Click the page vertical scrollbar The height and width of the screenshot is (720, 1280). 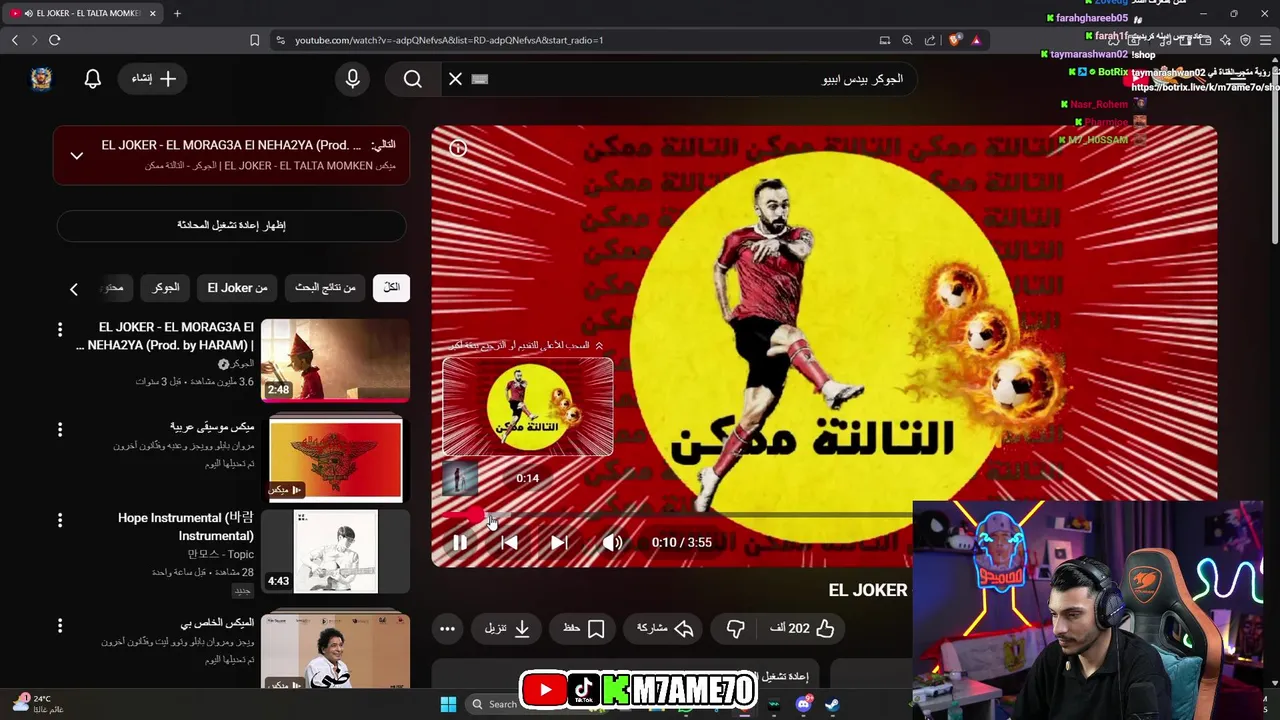point(1274,150)
